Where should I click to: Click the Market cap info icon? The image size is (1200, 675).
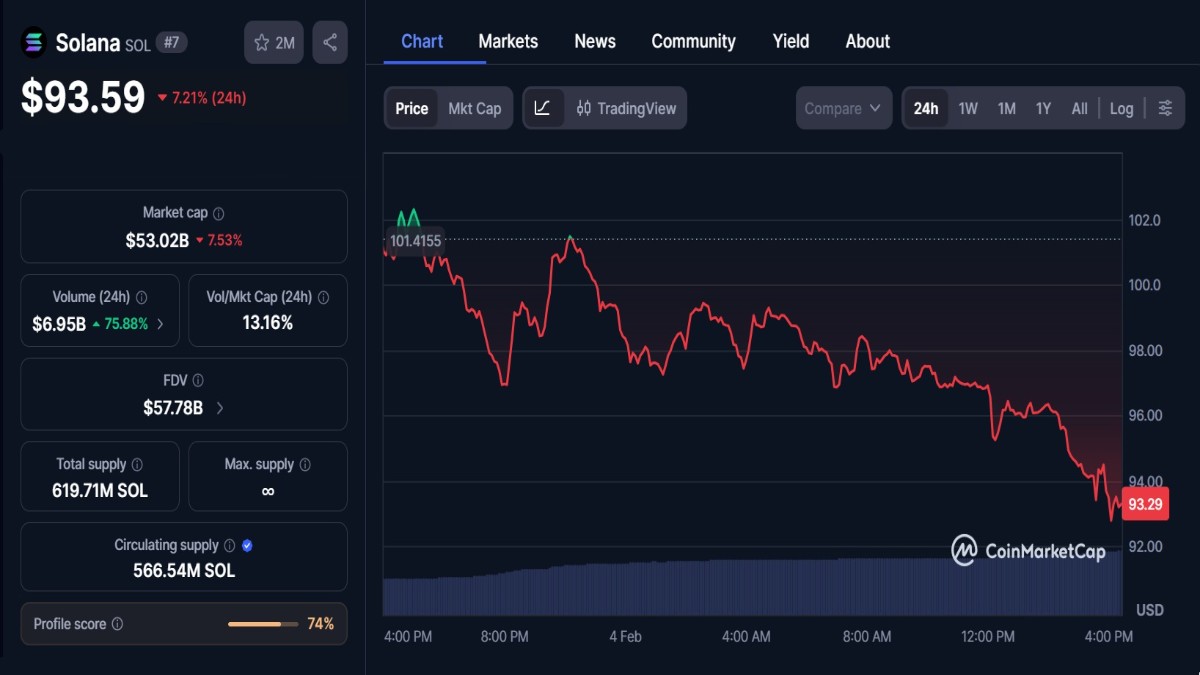[x=219, y=212]
